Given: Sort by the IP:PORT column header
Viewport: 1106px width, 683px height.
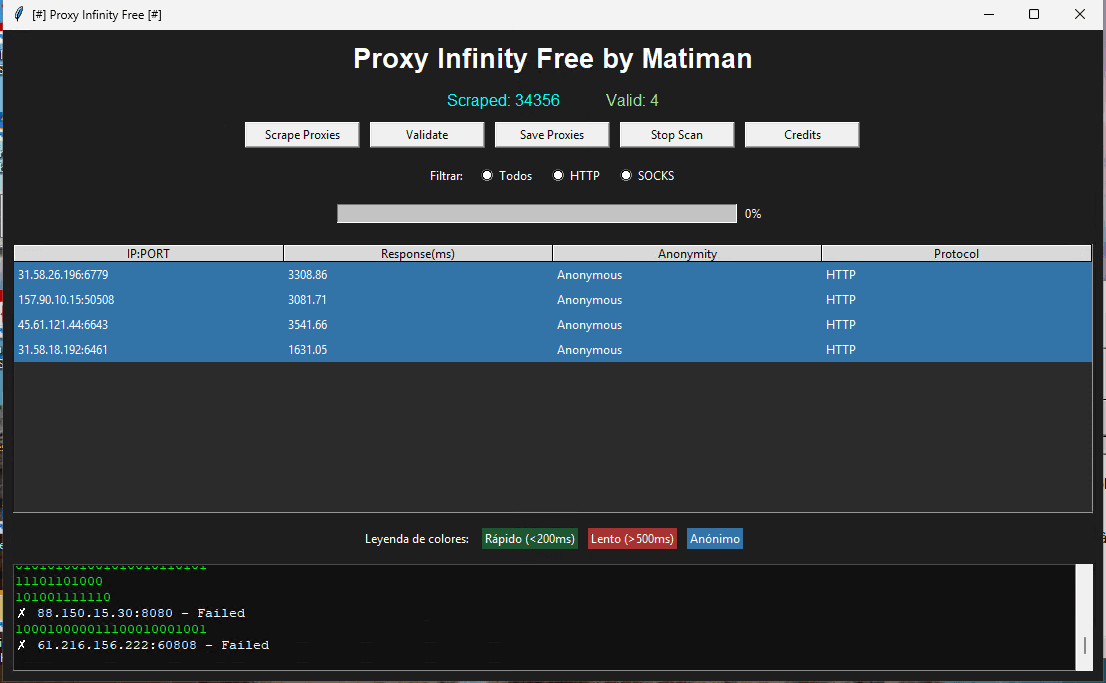Looking at the screenshot, I should 148,253.
